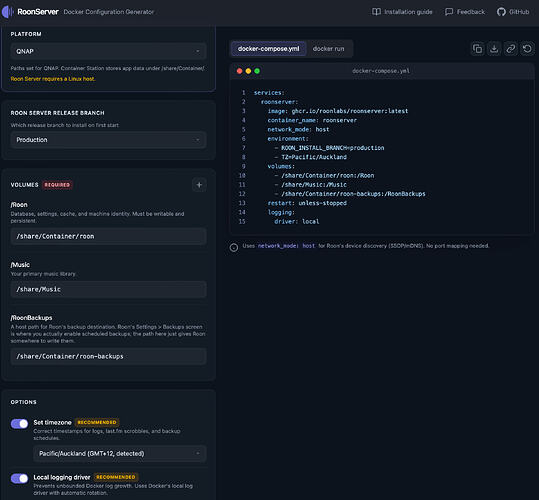Edit the /Music volume path field
The height and width of the screenshot is (500, 539).
pyautogui.click(x=108, y=289)
